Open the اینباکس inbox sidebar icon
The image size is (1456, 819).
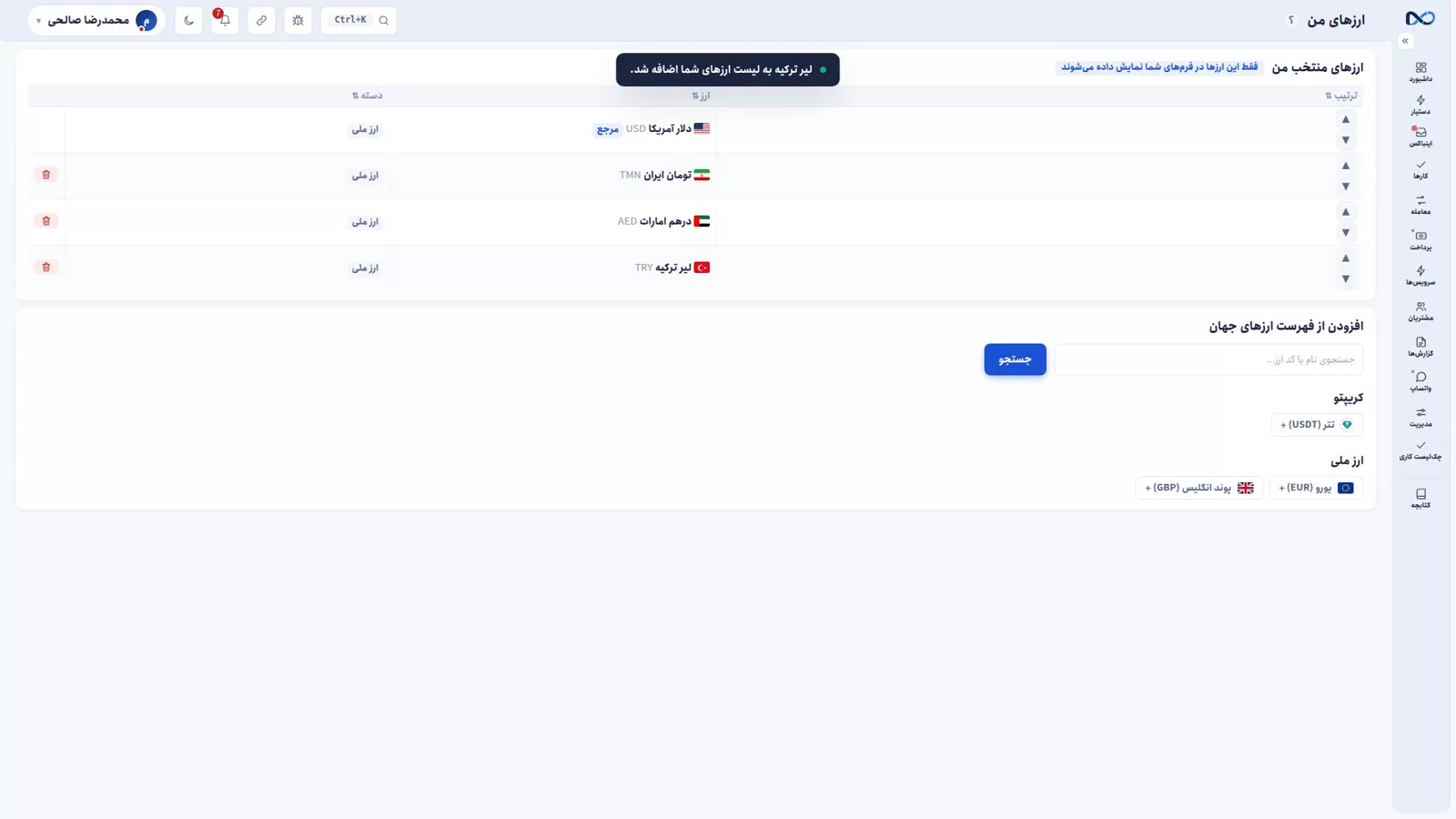click(x=1421, y=136)
